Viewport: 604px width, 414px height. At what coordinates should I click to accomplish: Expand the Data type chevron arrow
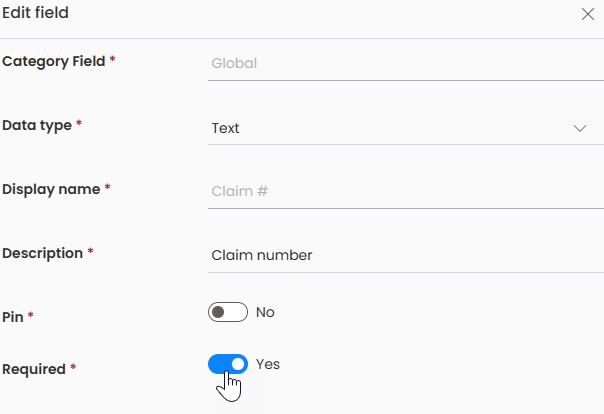(x=580, y=128)
